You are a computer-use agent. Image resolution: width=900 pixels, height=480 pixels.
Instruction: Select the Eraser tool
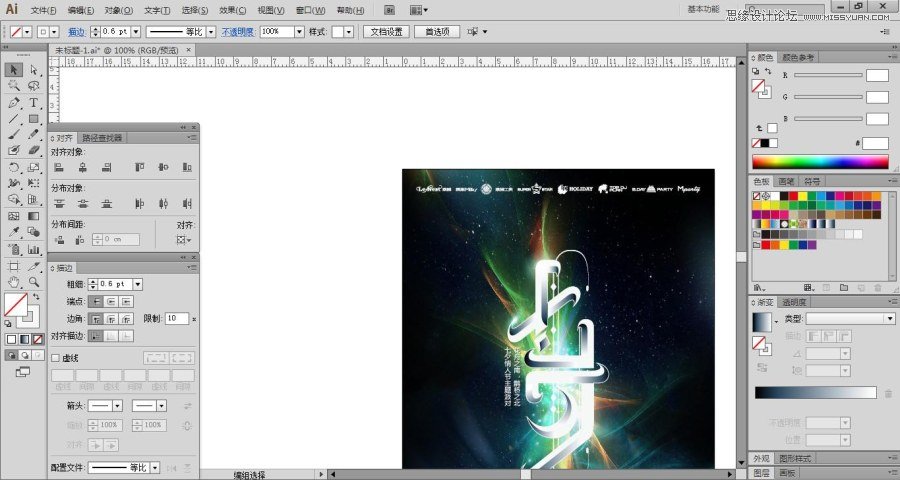coord(34,150)
